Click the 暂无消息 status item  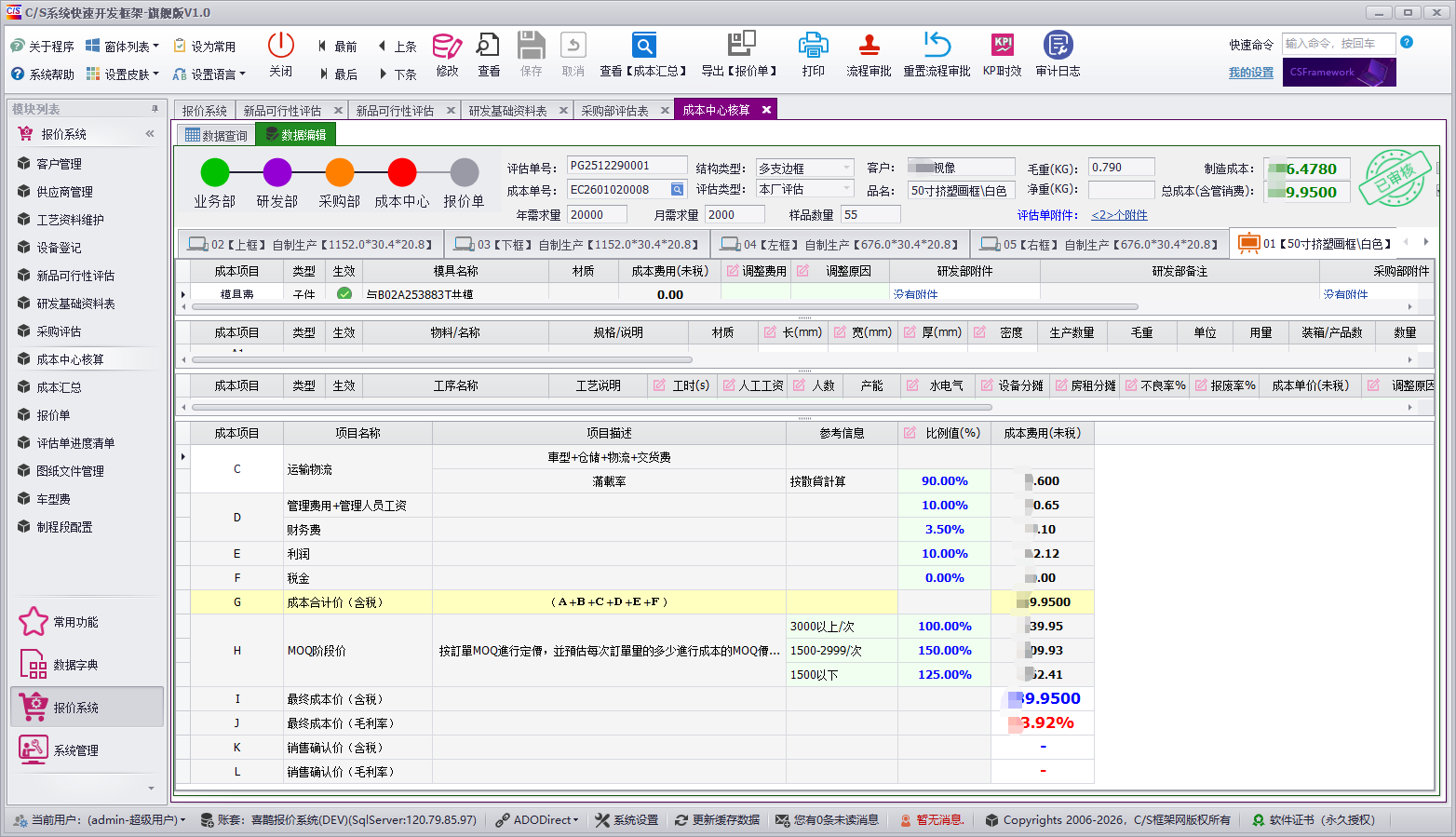click(x=932, y=820)
